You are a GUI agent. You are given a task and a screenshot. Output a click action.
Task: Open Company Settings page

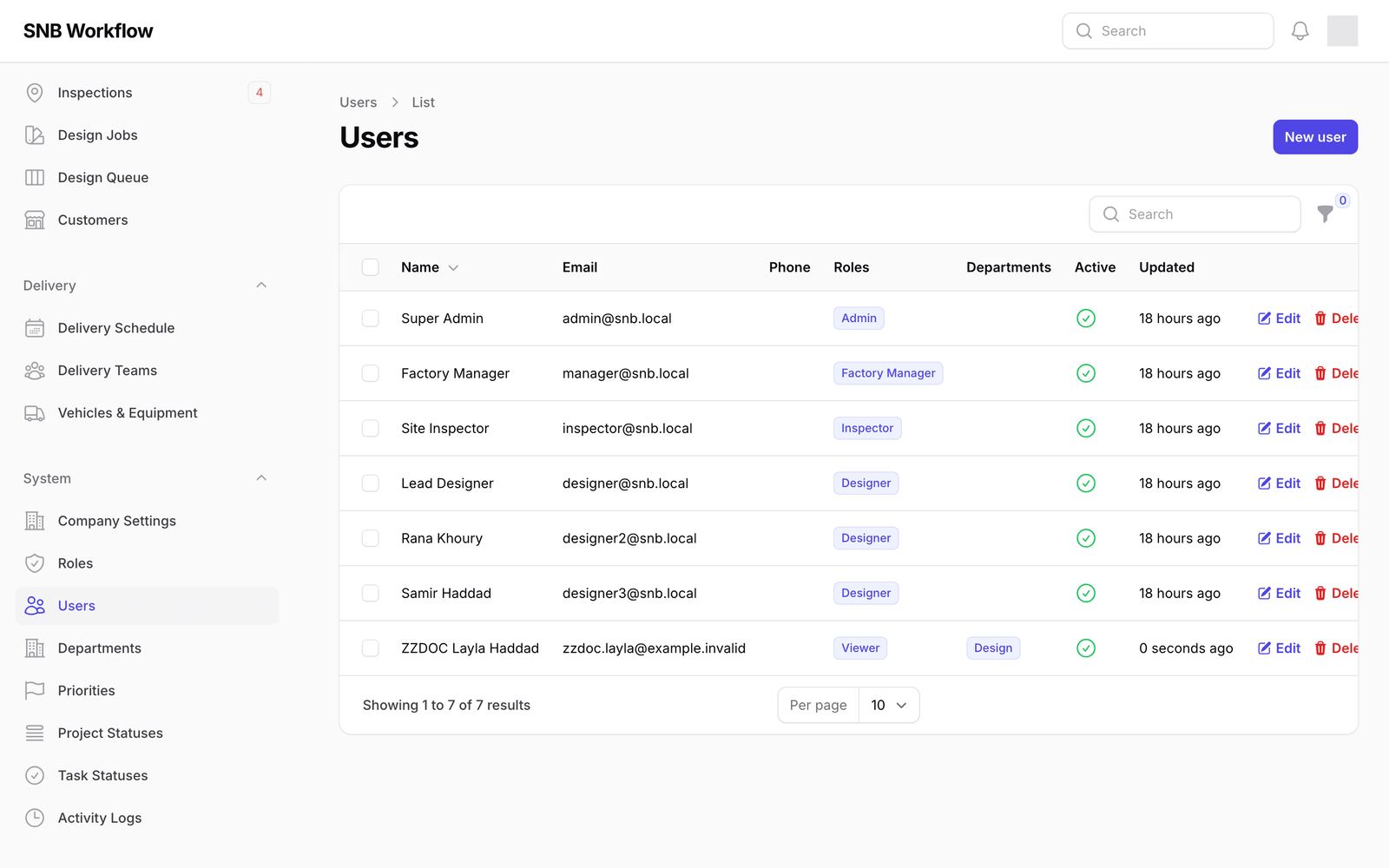pos(147,521)
